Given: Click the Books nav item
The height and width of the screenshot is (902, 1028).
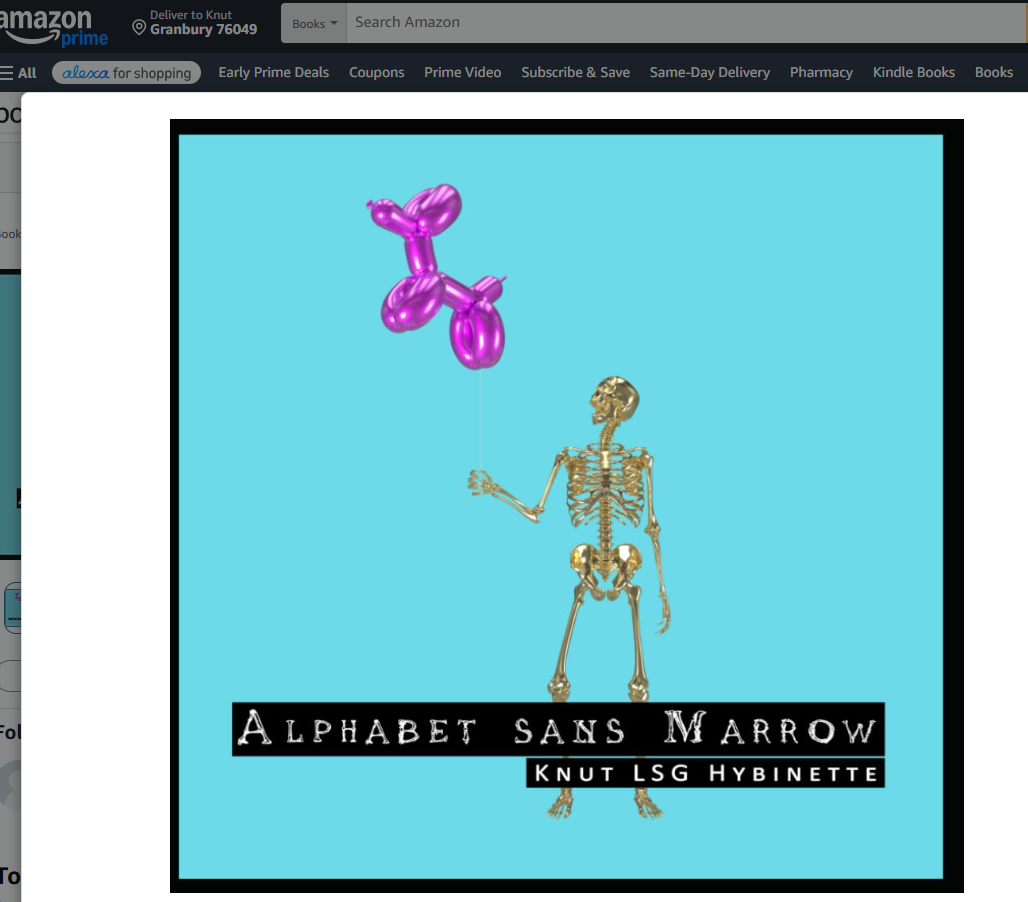Looking at the screenshot, I should (x=994, y=73).
